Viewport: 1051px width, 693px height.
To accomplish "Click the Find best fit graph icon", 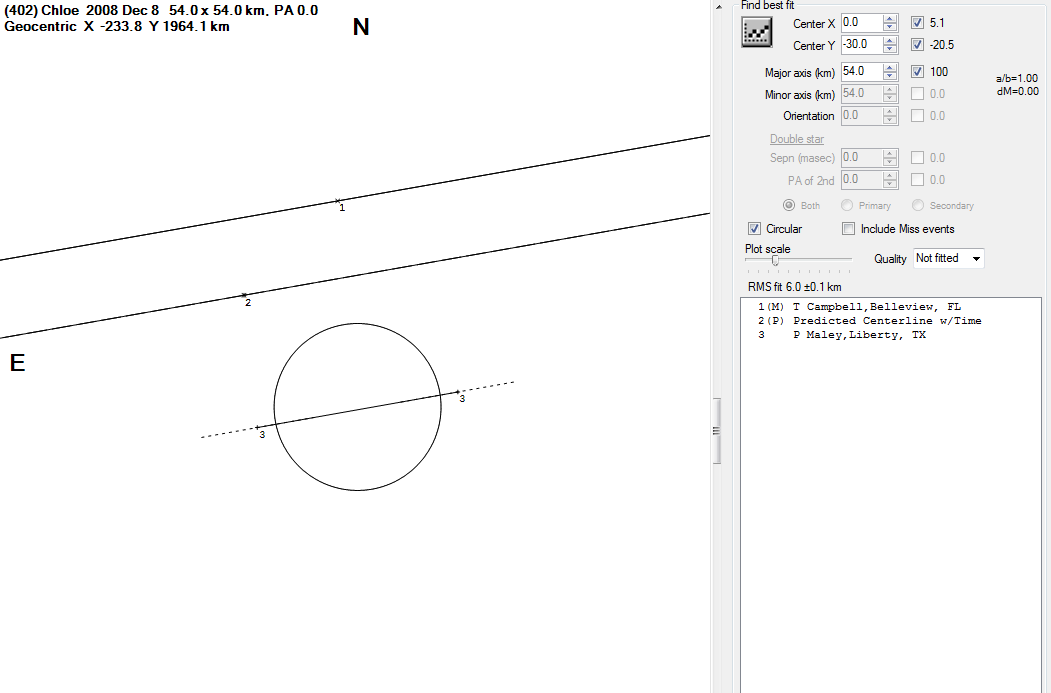I will pyautogui.click(x=757, y=33).
